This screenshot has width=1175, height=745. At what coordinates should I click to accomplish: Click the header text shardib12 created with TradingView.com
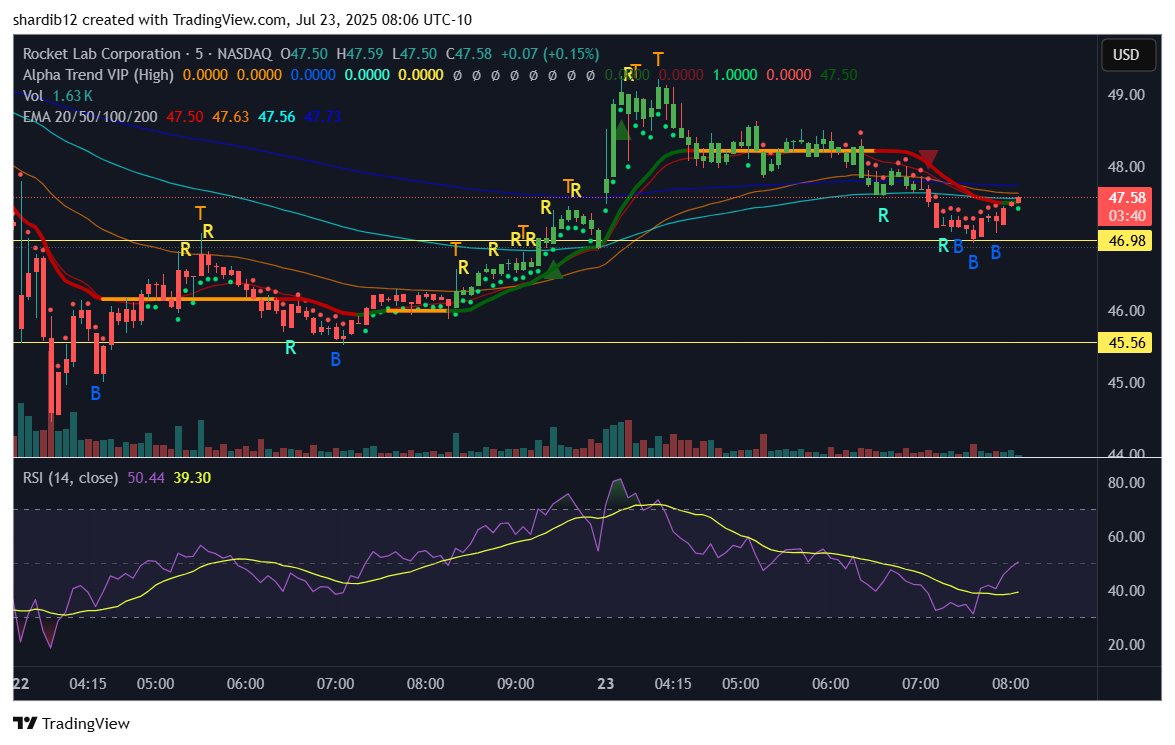click(150, 19)
